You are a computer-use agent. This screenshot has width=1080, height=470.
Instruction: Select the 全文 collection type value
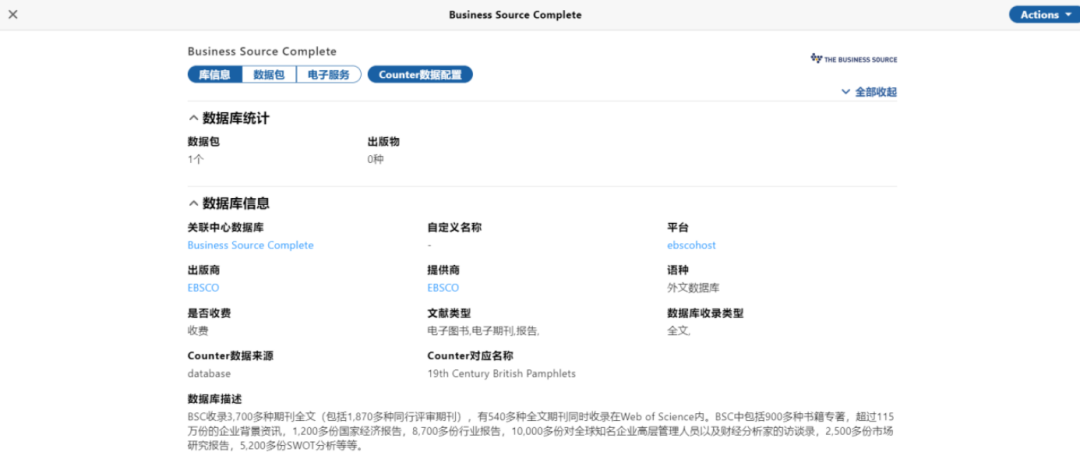coord(679,331)
